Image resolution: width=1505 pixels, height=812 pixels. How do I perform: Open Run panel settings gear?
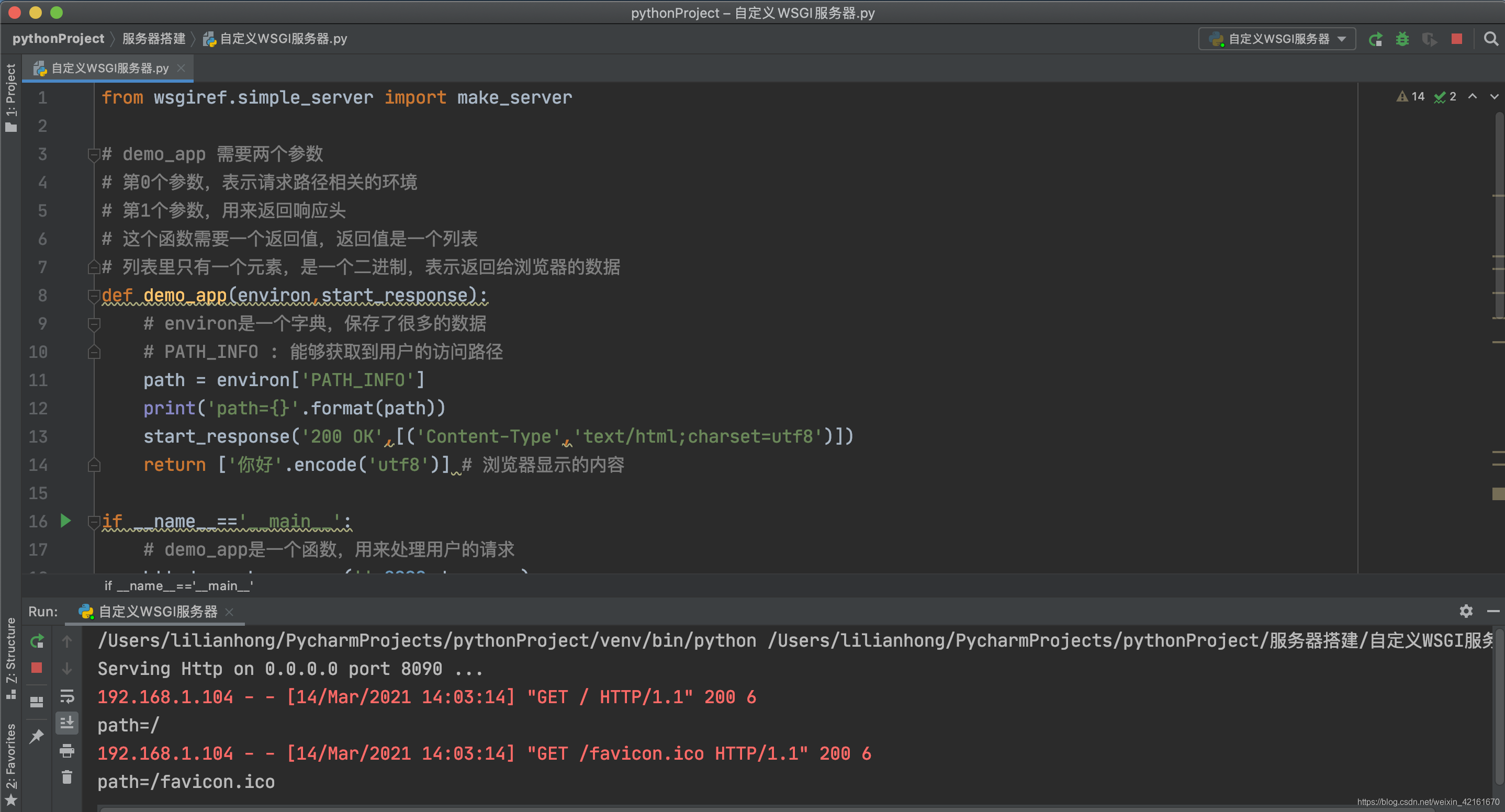pyautogui.click(x=1466, y=611)
